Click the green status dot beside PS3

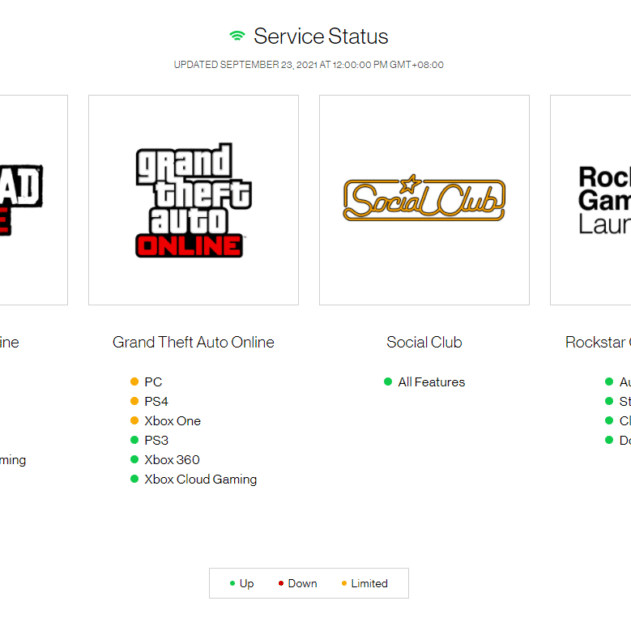click(134, 440)
